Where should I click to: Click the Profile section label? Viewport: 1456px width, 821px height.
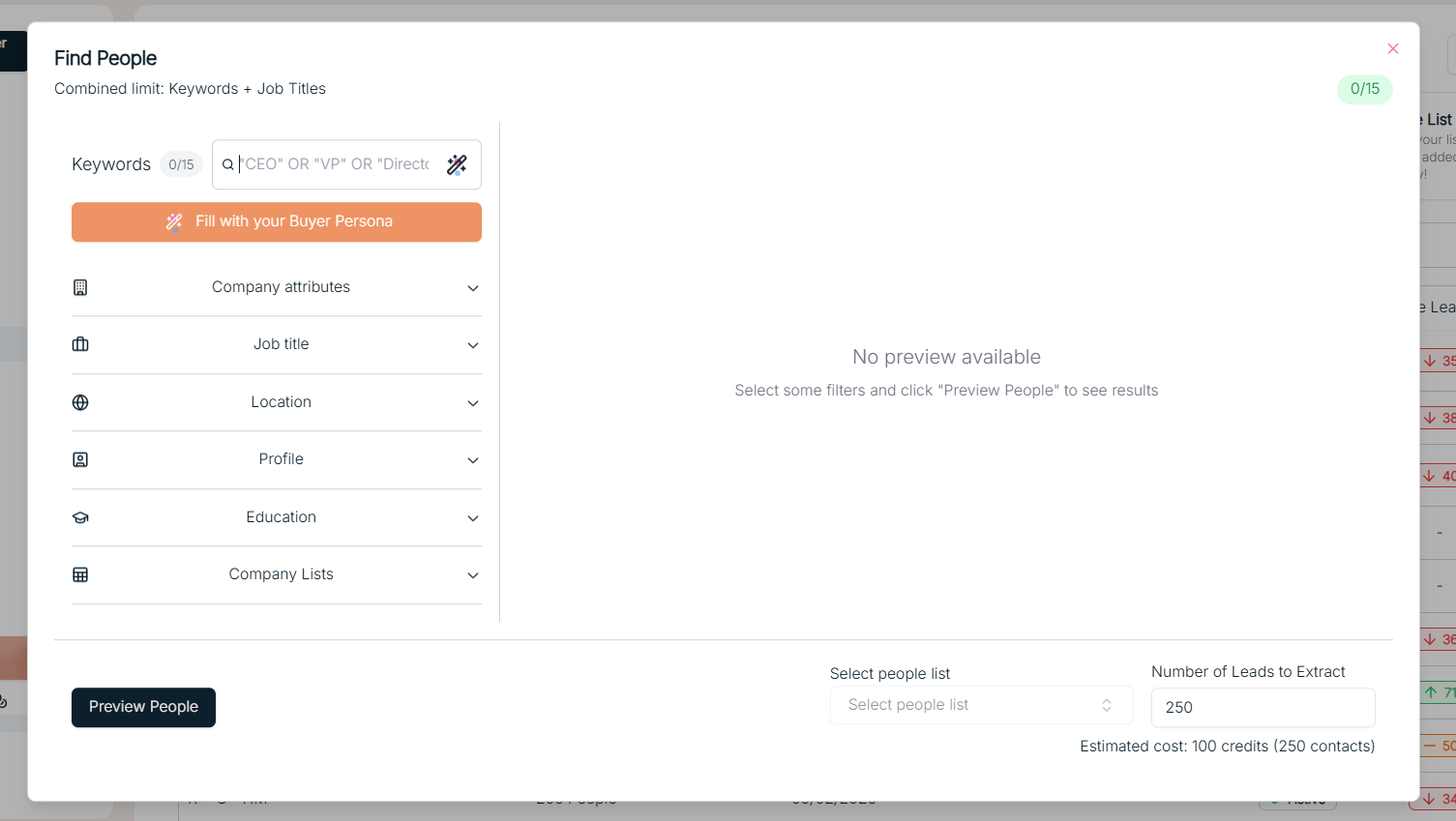pos(282,459)
